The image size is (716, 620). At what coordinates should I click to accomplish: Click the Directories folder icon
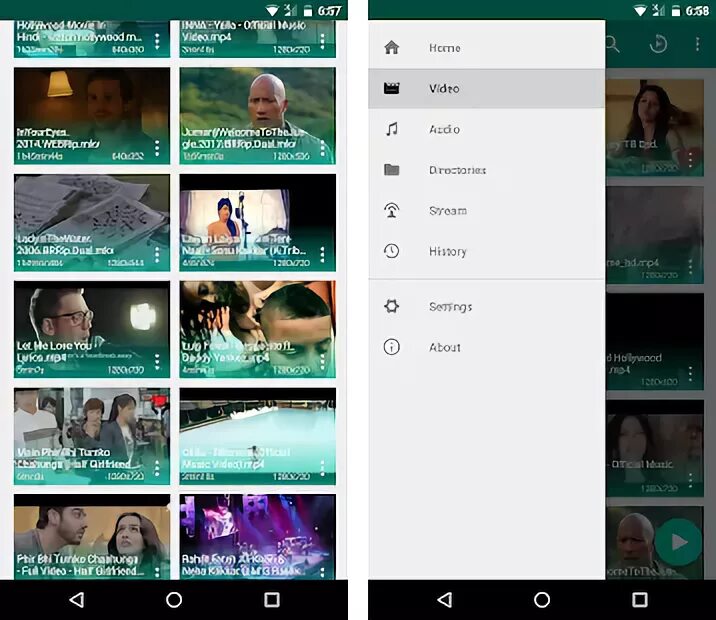coord(392,170)
